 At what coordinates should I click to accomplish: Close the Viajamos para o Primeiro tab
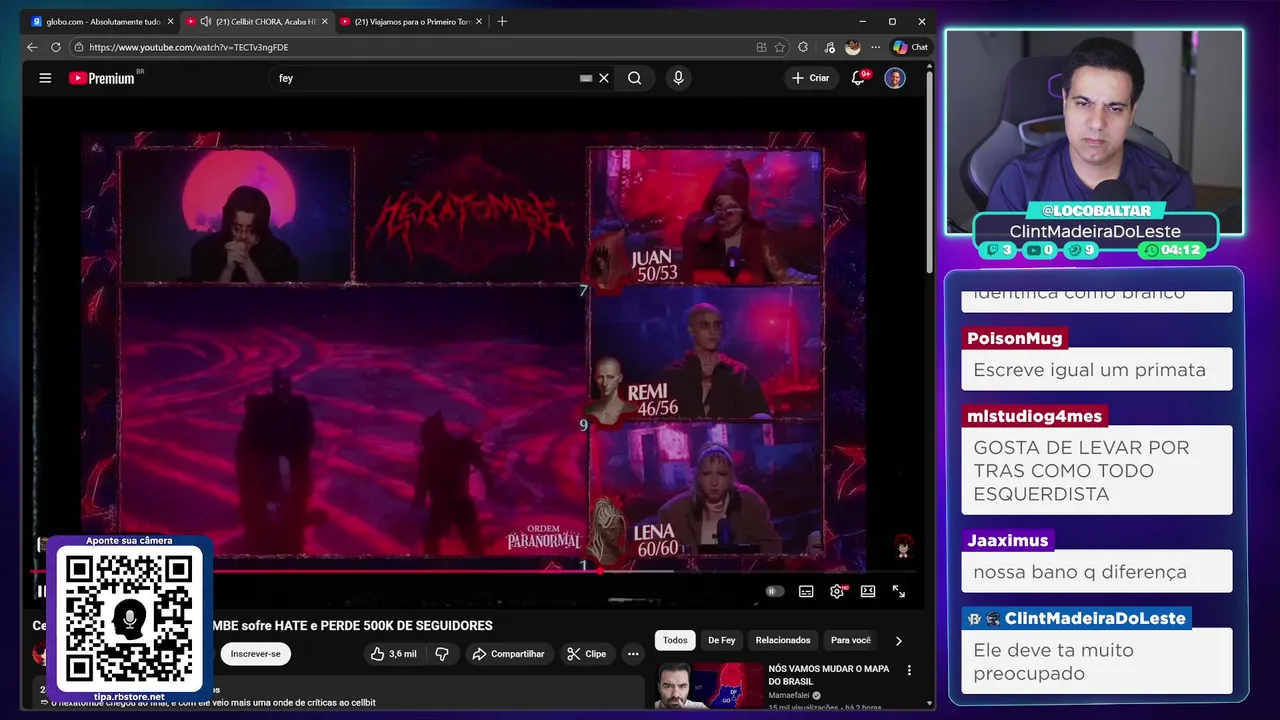[x=478, y=21]
